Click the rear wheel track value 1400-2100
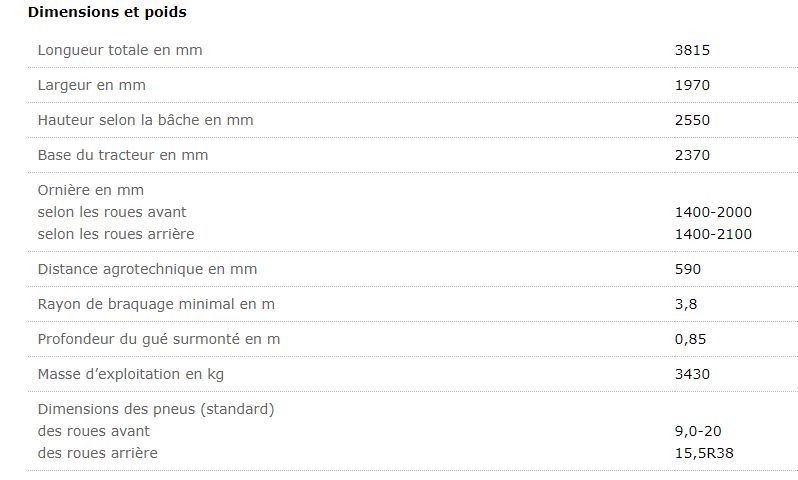This screenshot has height=480, width=798. coord(713,234)
